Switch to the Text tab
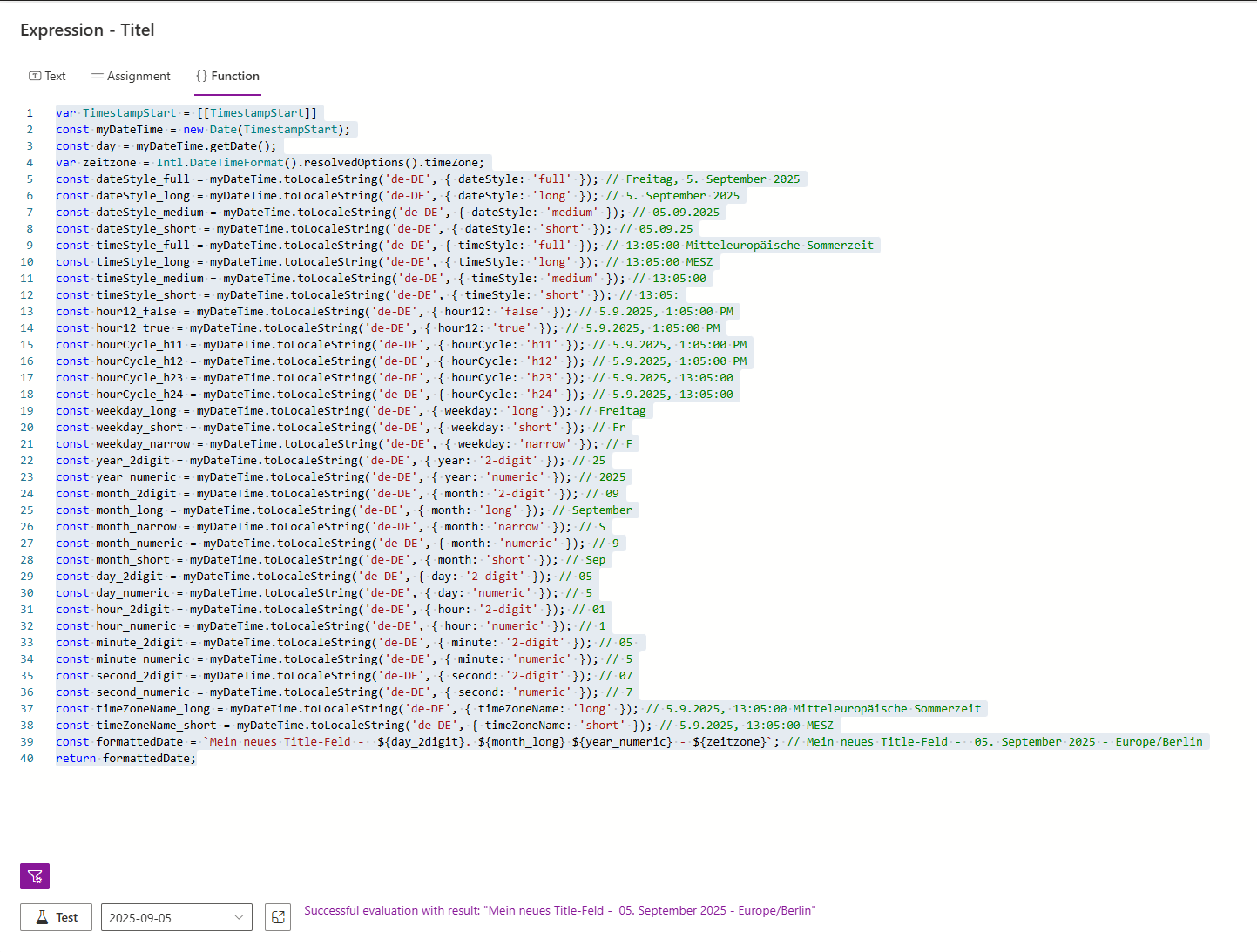The height and width of the screenshot is (952, 1257). [47, 76]
